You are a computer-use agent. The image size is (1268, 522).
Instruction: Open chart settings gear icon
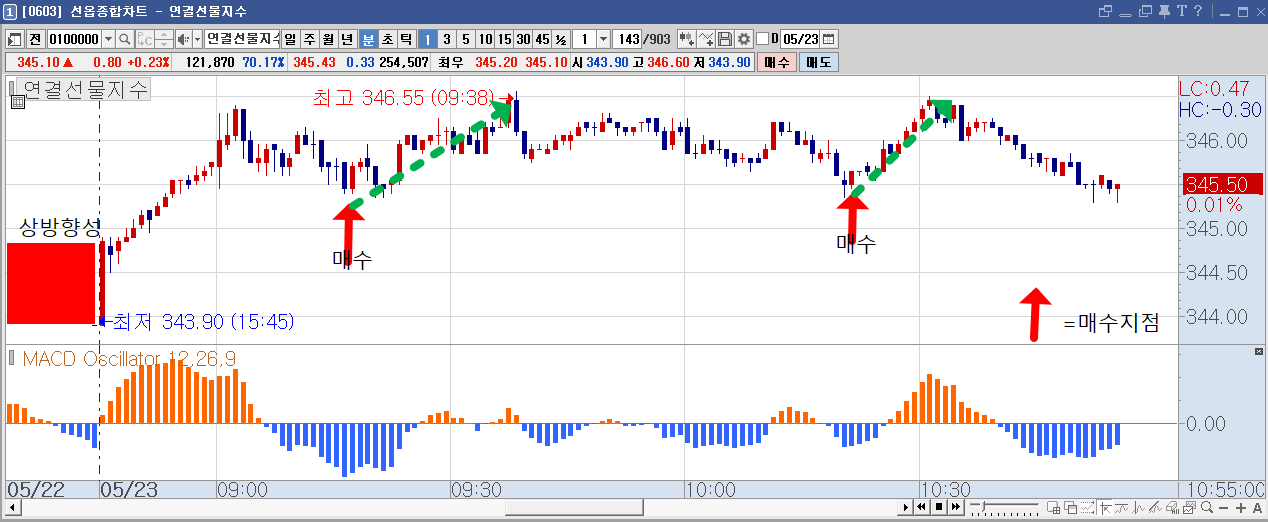point(744,39)
